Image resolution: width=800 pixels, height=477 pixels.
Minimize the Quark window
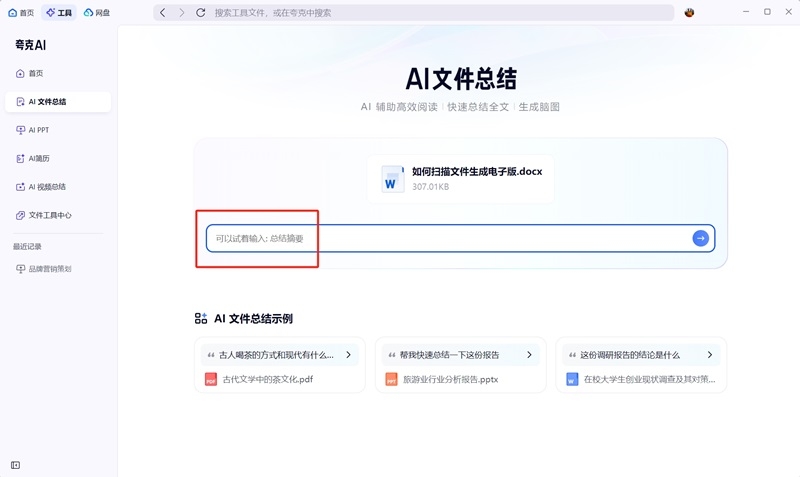(x=746, y=11)
